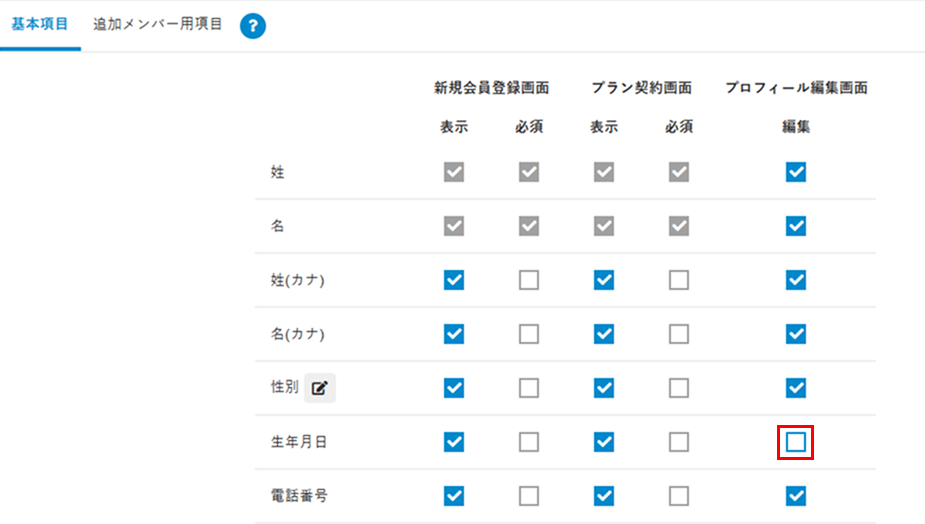Image resolution: width=925 pixels, height=524 pixels.
Task: Uncheck profile edit checkbox for 姓
Action: [796, 172]
